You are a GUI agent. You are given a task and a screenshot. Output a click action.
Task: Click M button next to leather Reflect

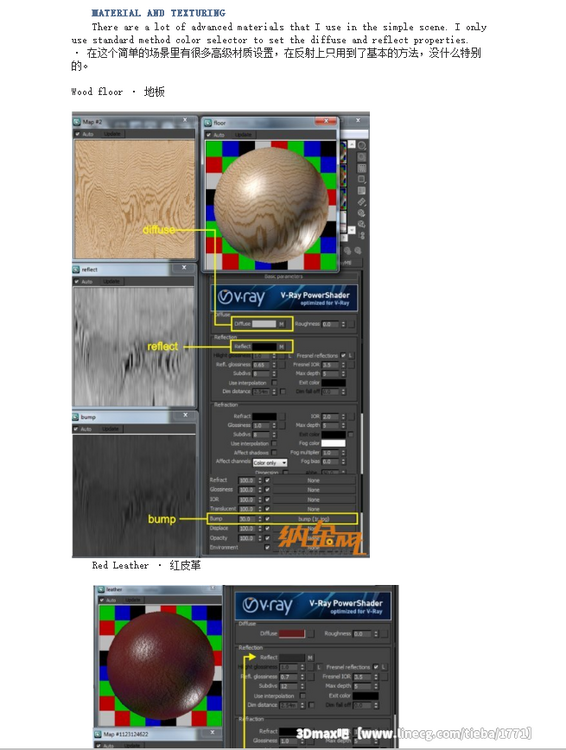(310, 658)
